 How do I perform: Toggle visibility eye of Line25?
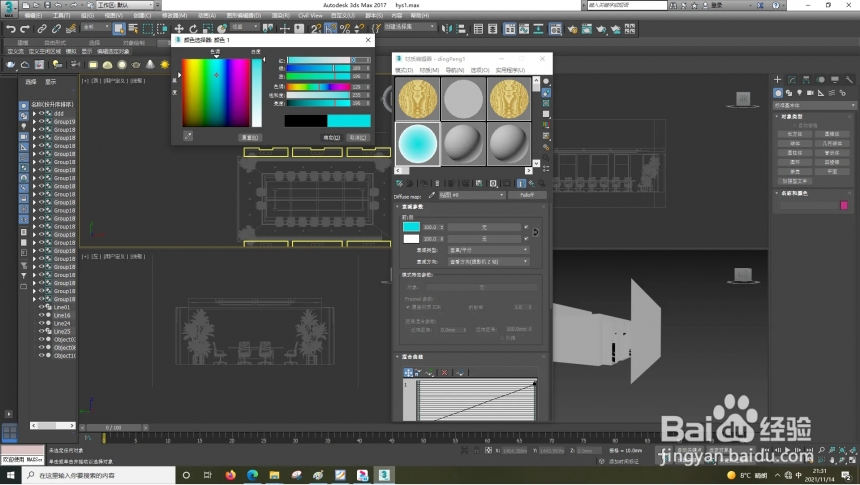[x=41, y=331]
